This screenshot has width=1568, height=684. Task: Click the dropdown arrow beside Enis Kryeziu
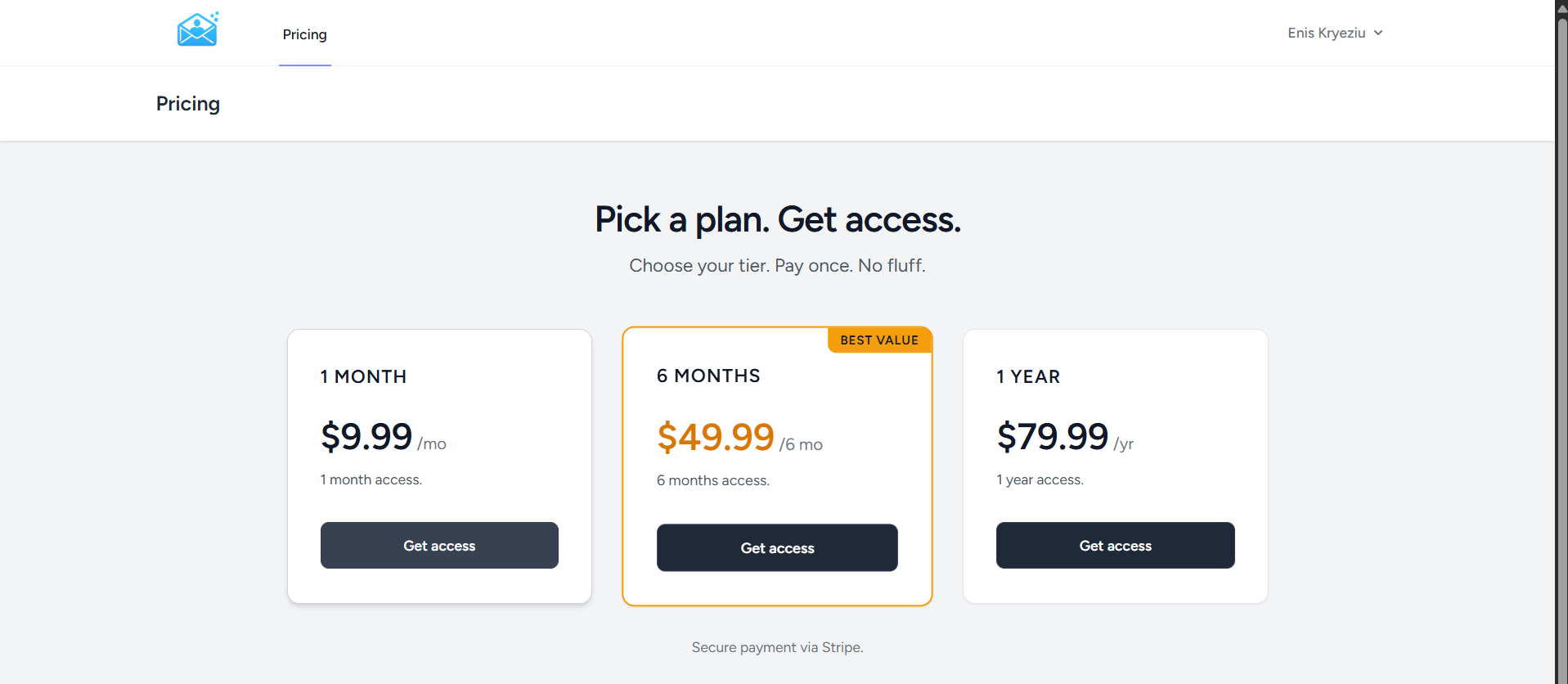pos(1380,33)
